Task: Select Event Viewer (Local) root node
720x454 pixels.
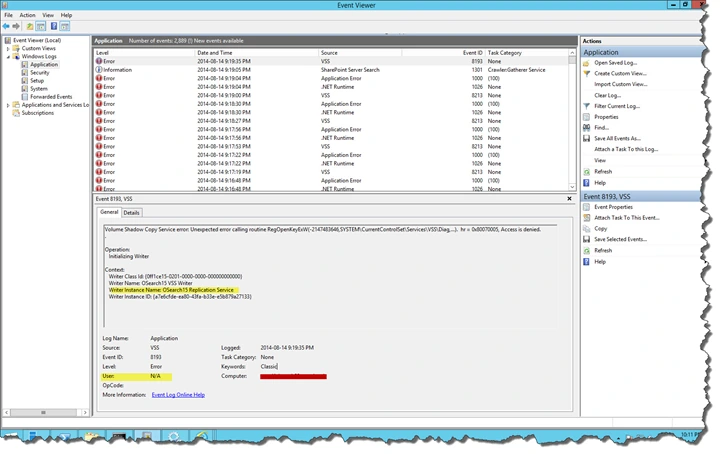Action: click(x=37, y=40)
